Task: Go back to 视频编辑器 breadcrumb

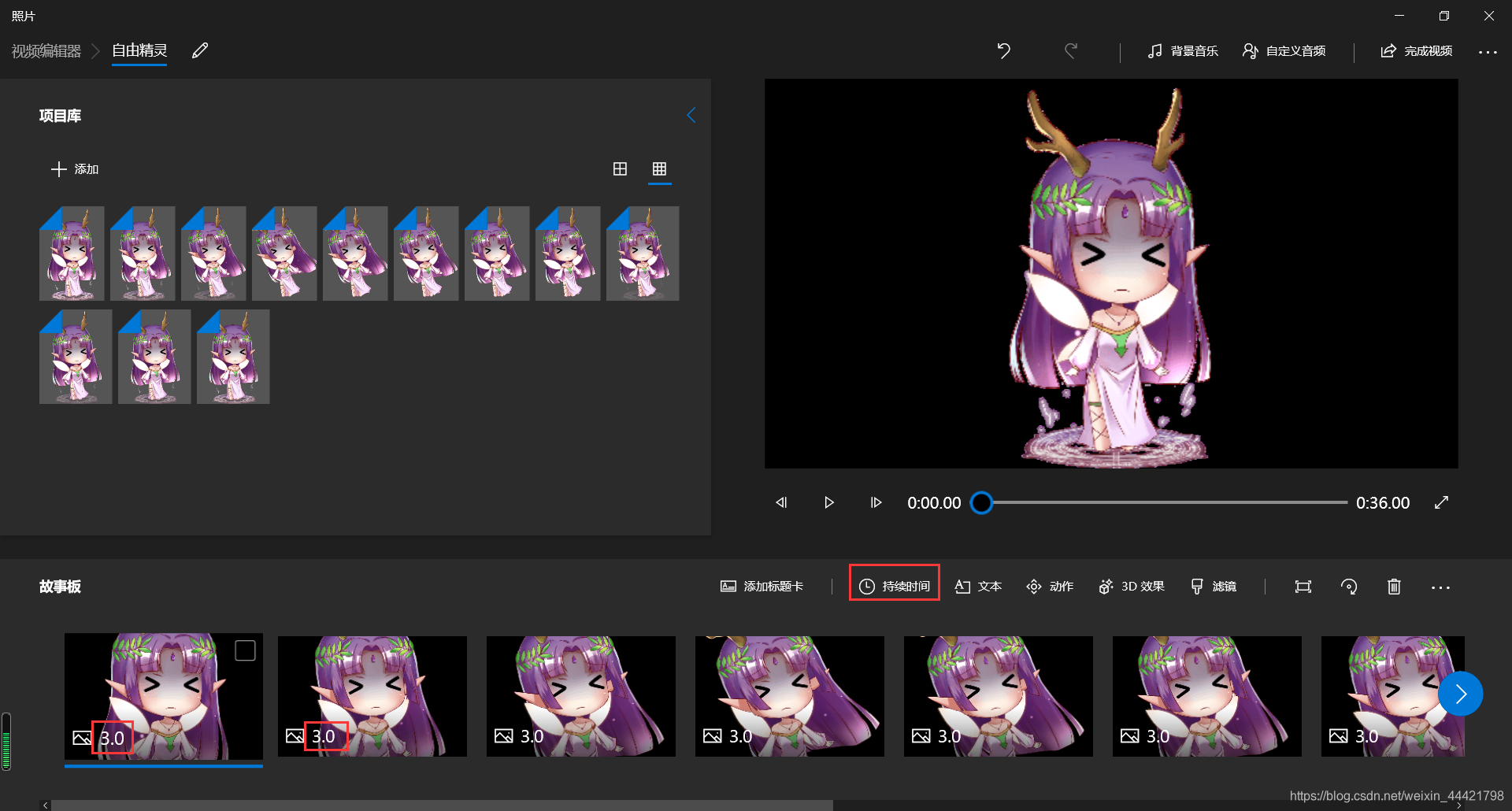Action: point(46,50)
